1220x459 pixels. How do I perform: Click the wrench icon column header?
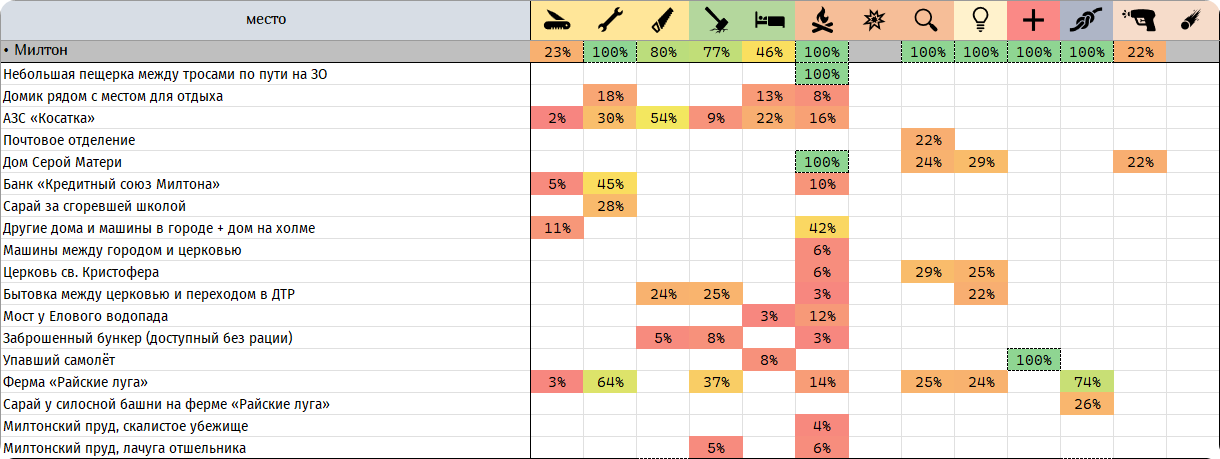(610, 20)
